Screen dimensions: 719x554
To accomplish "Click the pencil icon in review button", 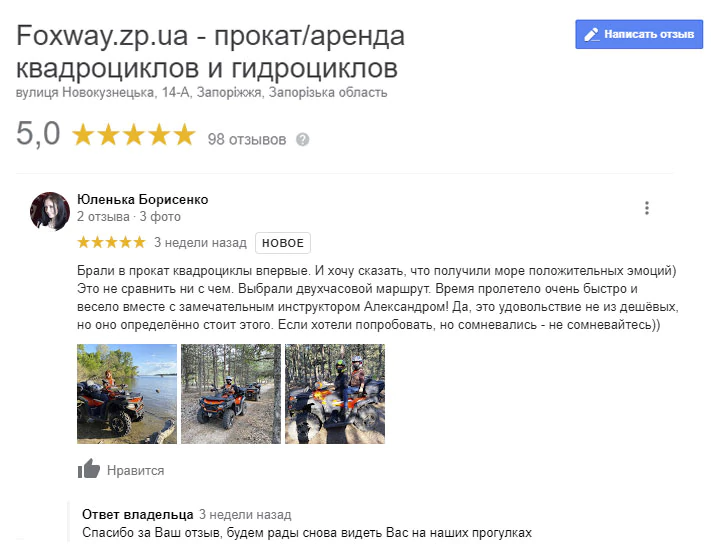I will click(591, 34).
